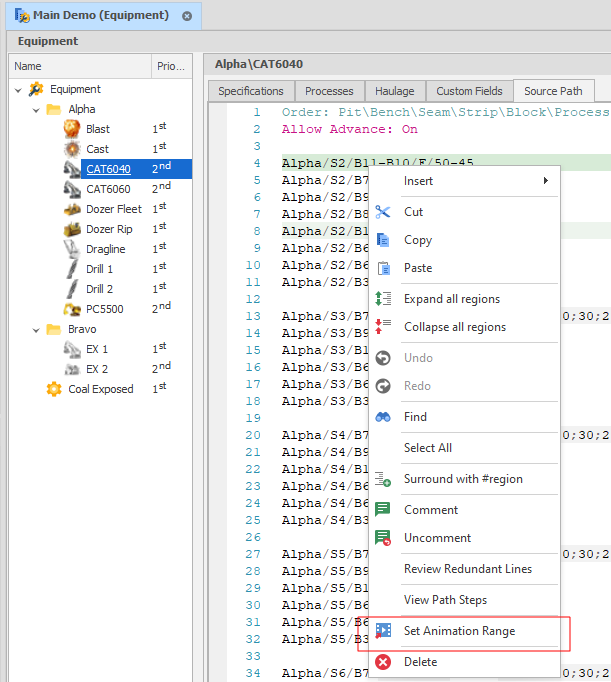This screenshot has height=682, width=611.
Task: Click the Undo arrow icon
Action: click(383, 358)
